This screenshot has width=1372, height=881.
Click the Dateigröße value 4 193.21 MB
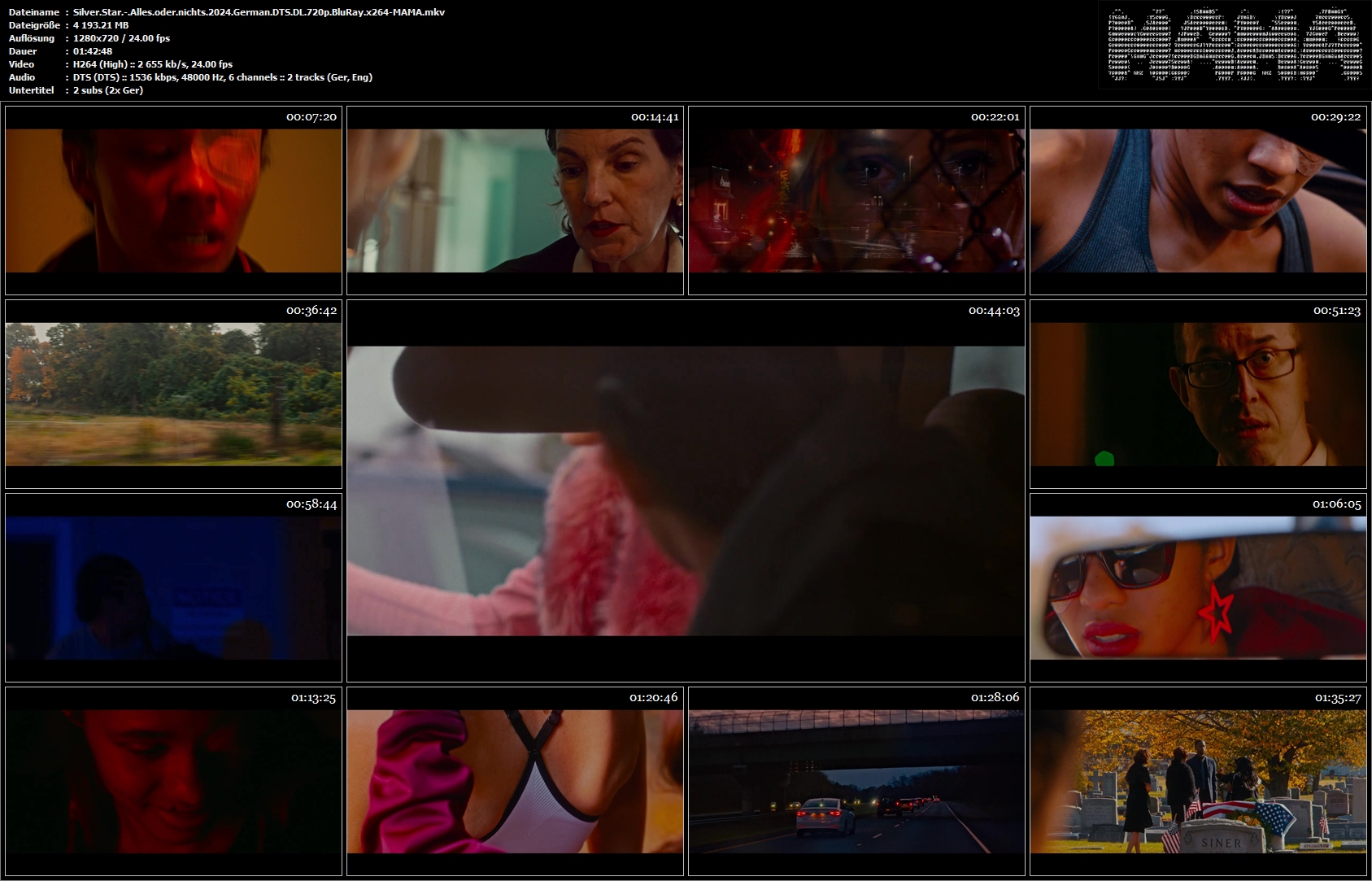point(101,25)
